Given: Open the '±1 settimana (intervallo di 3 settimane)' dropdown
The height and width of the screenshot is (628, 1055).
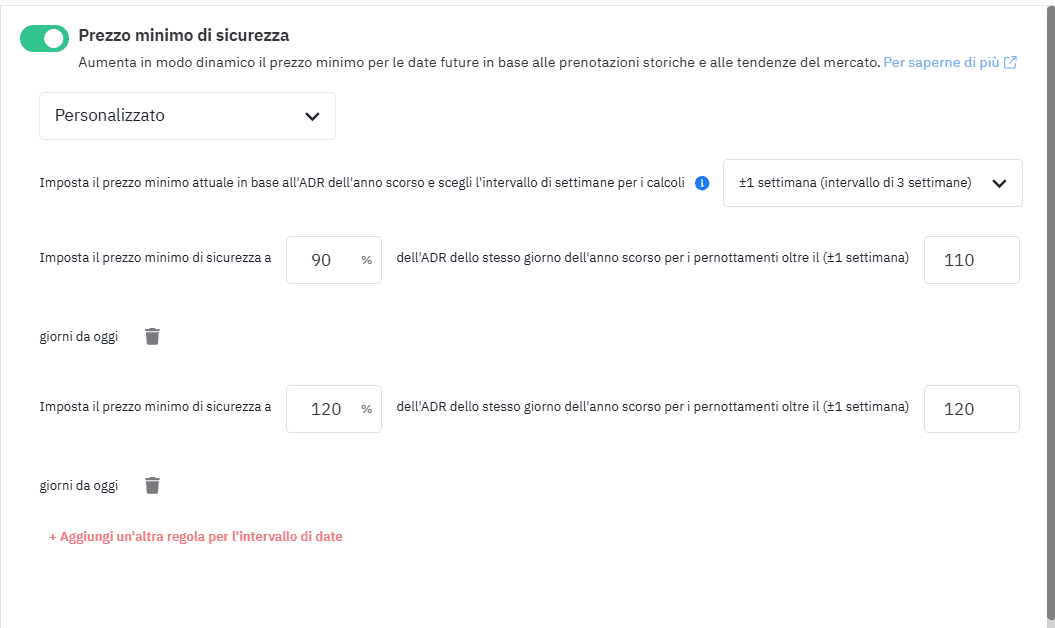Looking at the screenshot, I should tap(872, 183).
